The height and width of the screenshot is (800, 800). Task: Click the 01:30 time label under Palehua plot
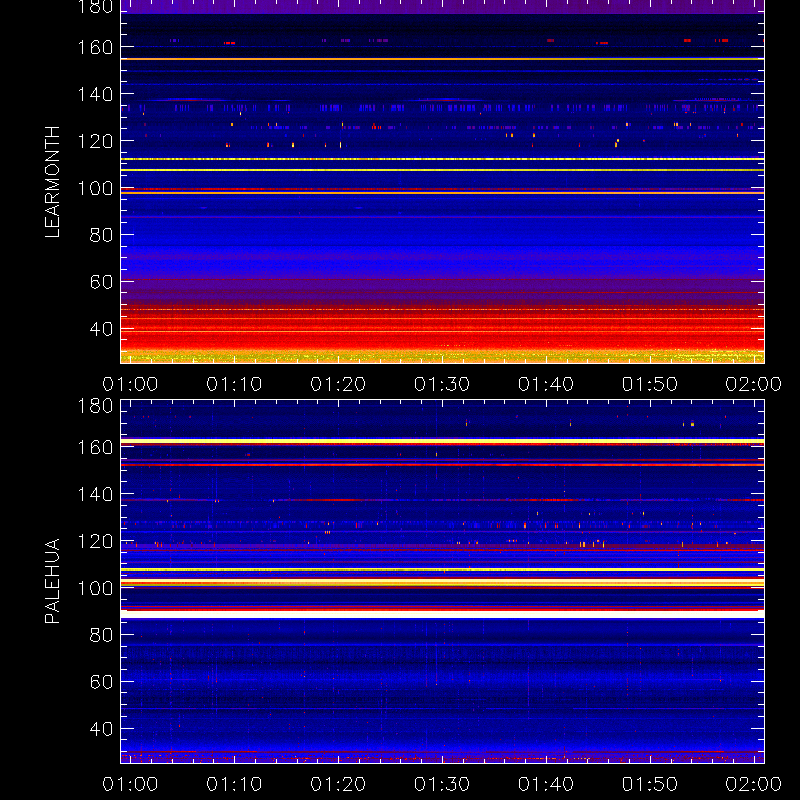point(442,784)
